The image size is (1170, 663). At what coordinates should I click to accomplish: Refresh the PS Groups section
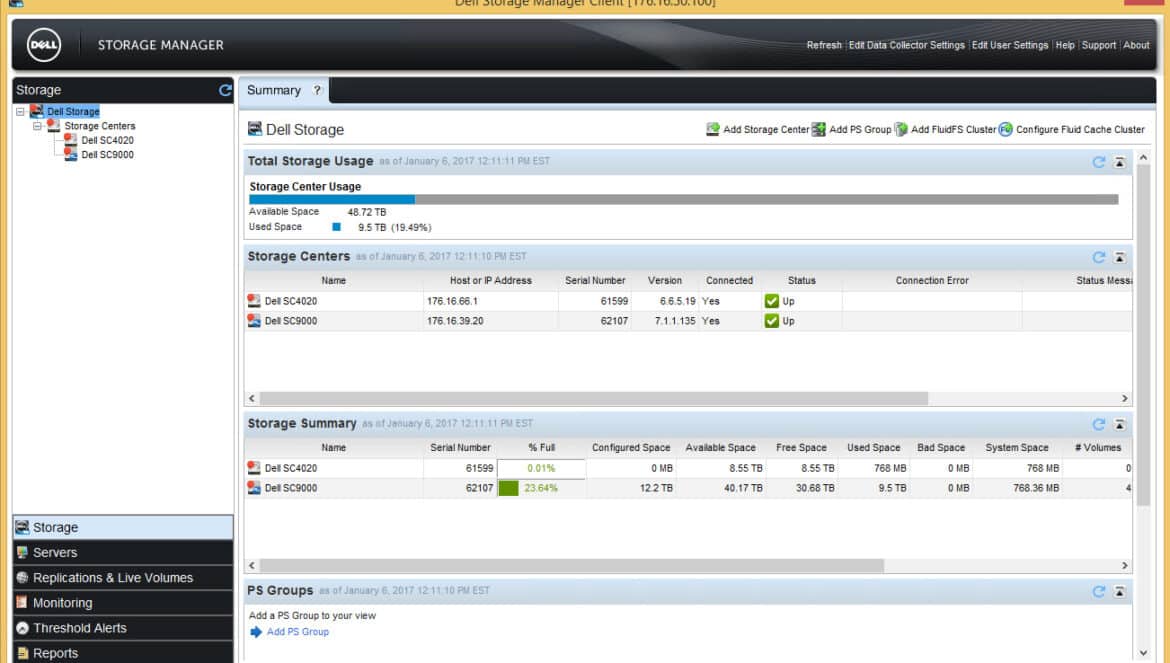1098,591
